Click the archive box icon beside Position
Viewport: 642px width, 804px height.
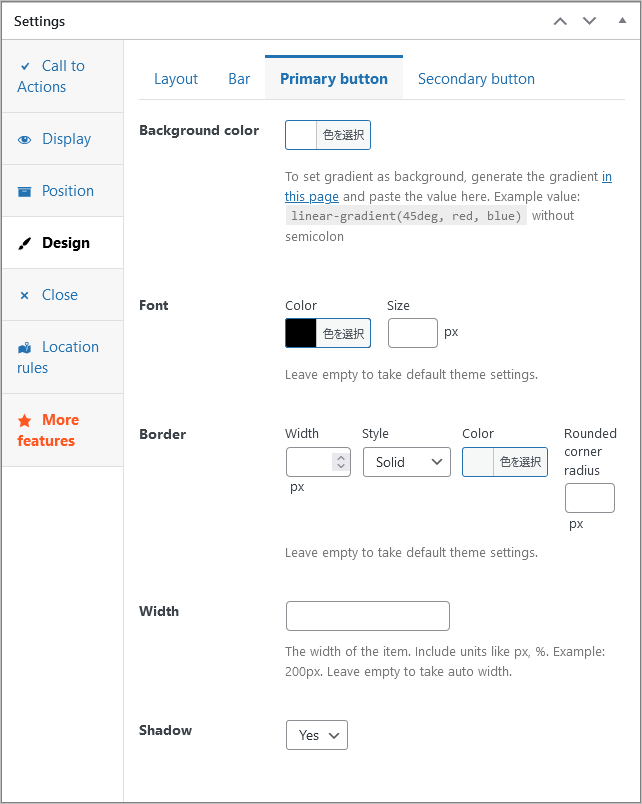25,191
